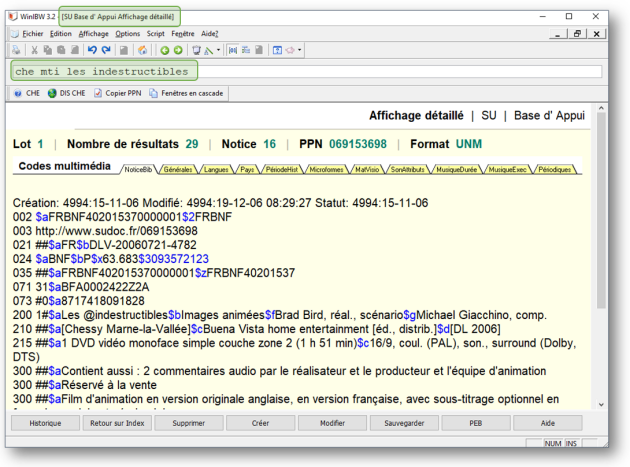
Task: Go back with the green left arrow
Action: pyautogui.click(x=164, y=50)
